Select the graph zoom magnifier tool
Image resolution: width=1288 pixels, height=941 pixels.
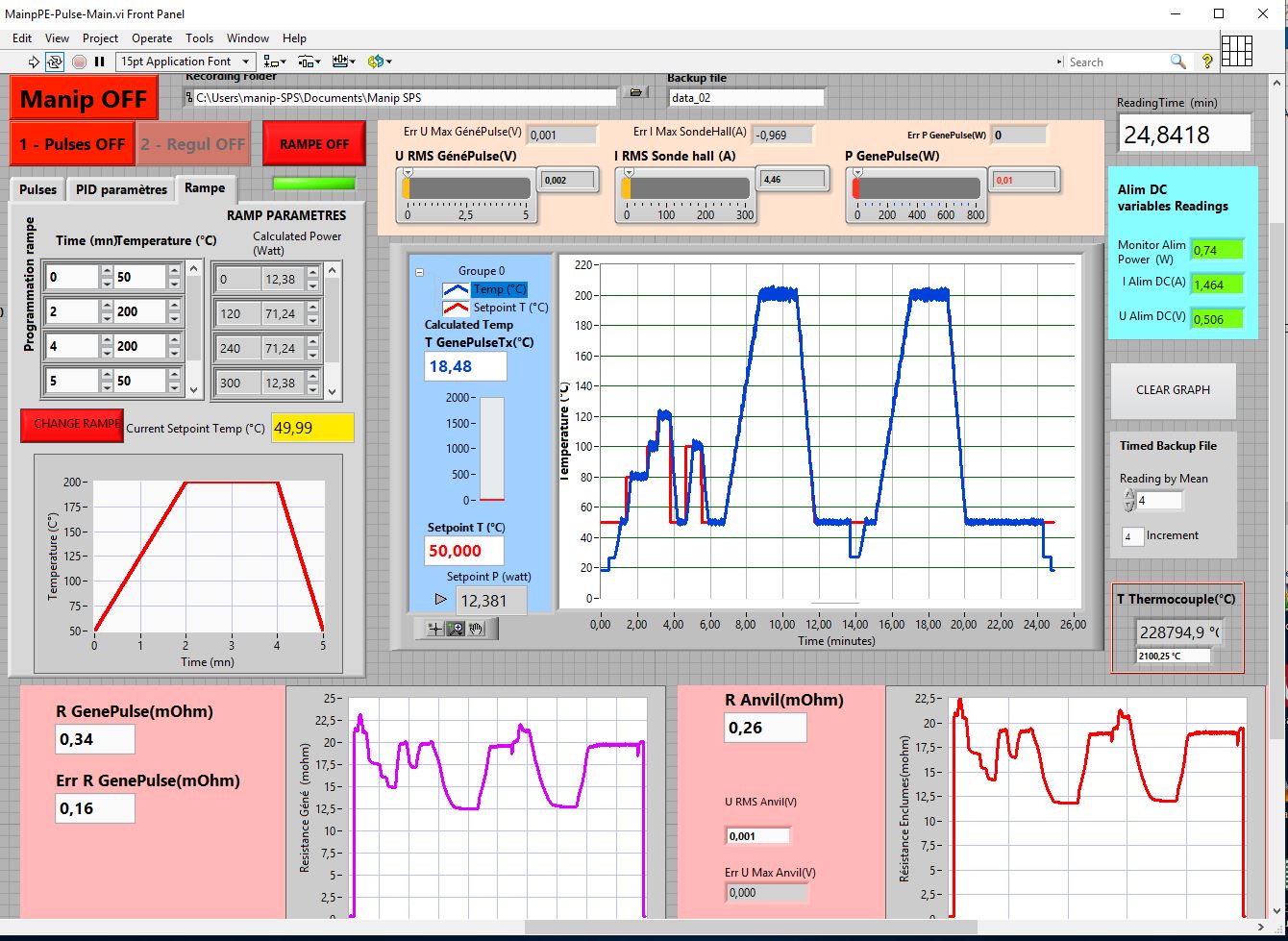(x=457, y=628)
